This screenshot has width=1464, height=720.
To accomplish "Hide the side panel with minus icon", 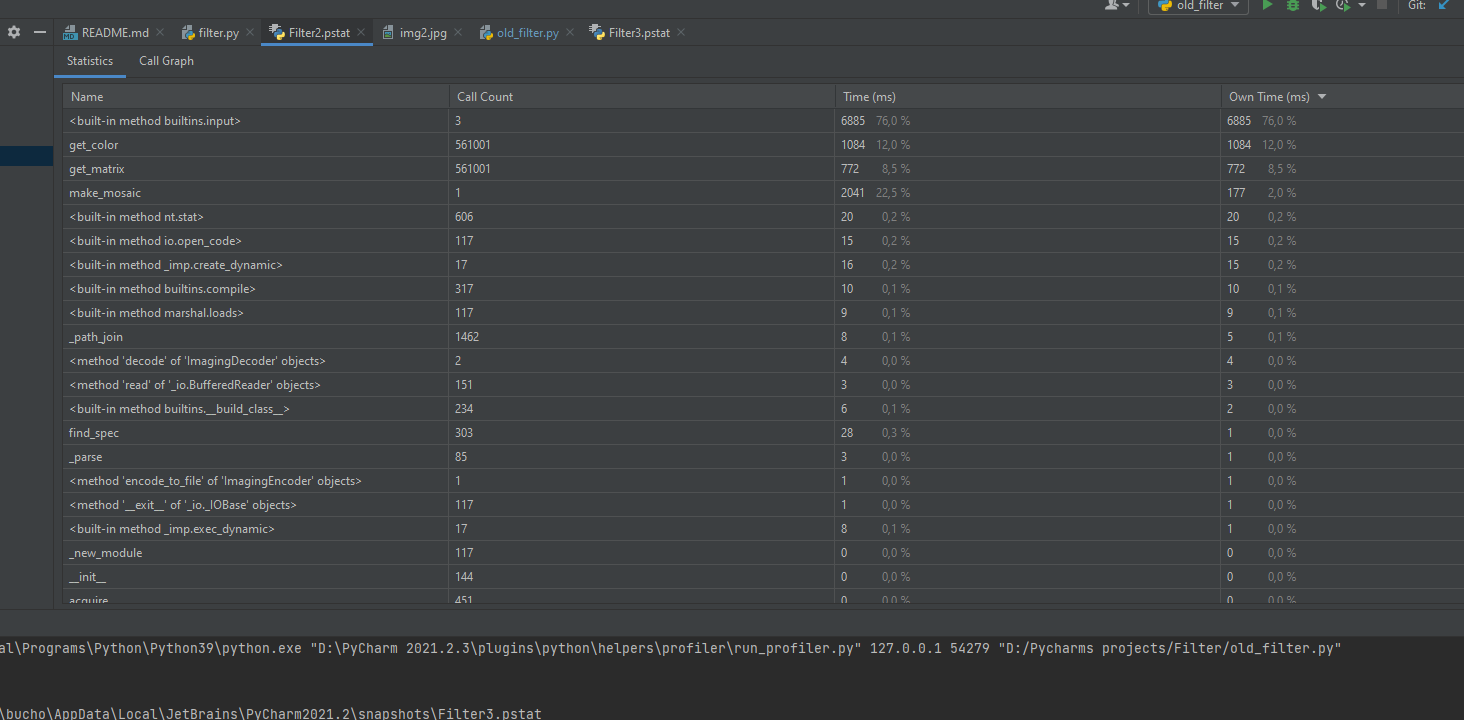I will tap(40, 32).
